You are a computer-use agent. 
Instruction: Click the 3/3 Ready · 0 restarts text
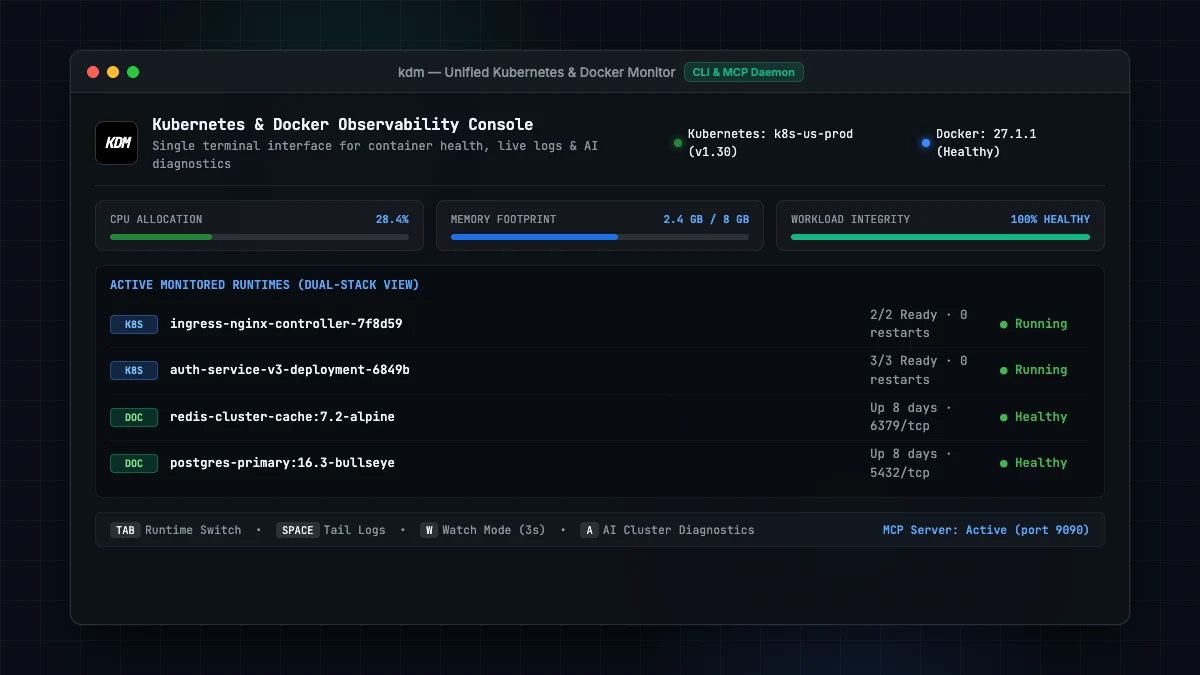click(919, 370)
